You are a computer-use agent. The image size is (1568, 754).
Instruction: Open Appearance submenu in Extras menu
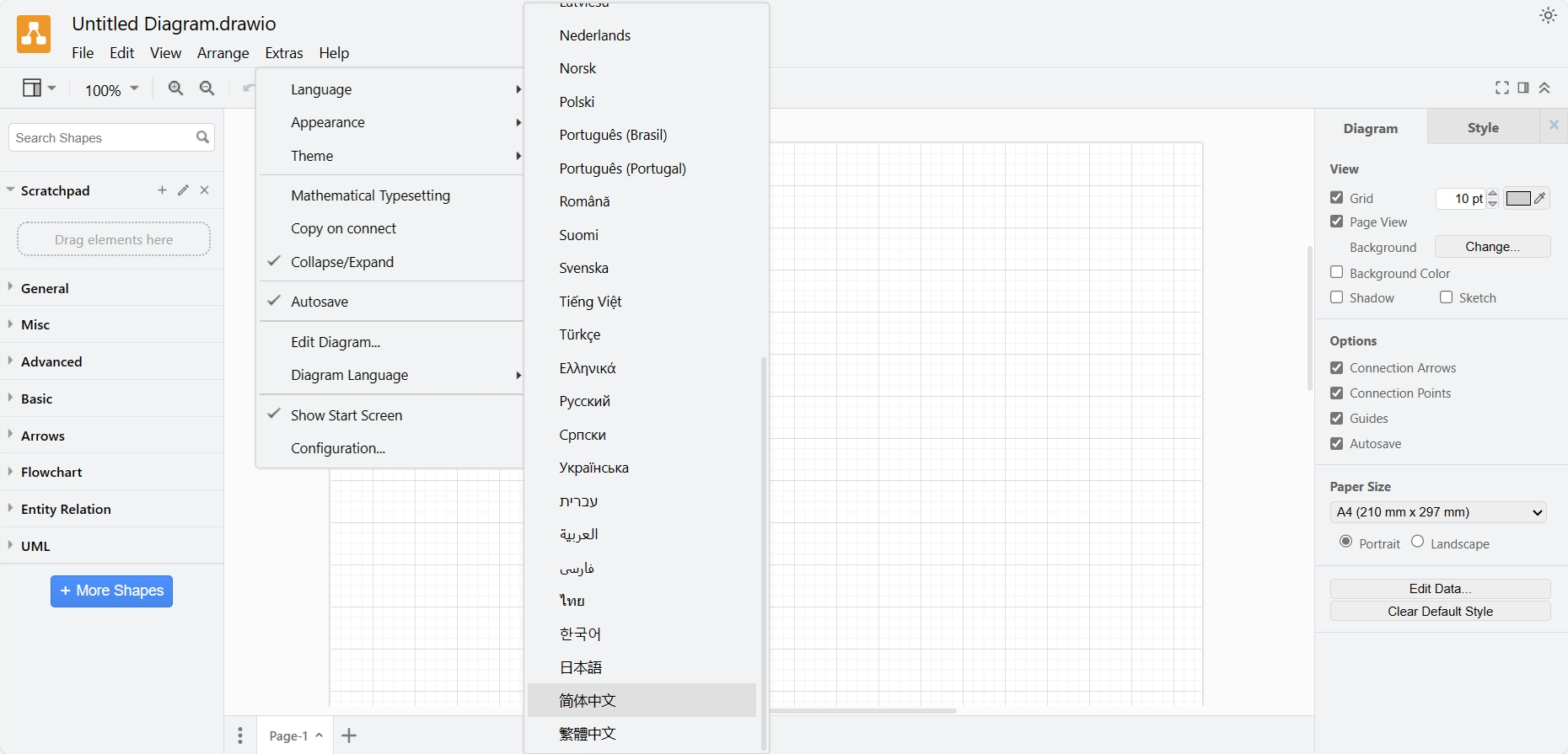[x=391, y=122]
